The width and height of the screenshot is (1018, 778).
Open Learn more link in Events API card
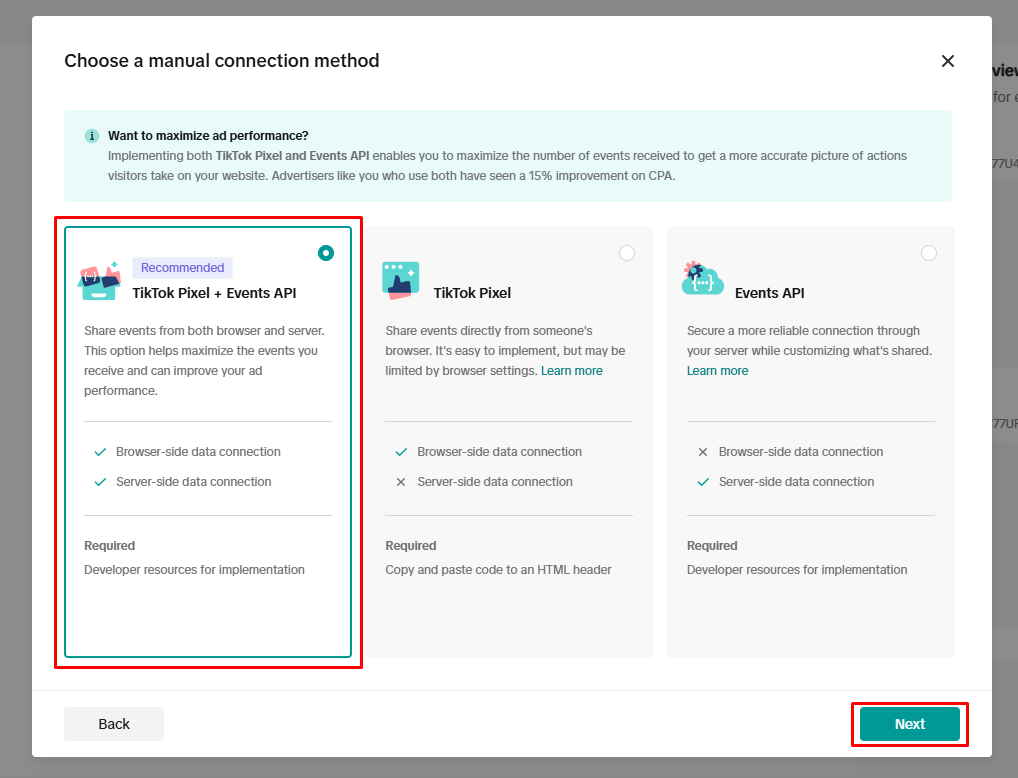717,371
